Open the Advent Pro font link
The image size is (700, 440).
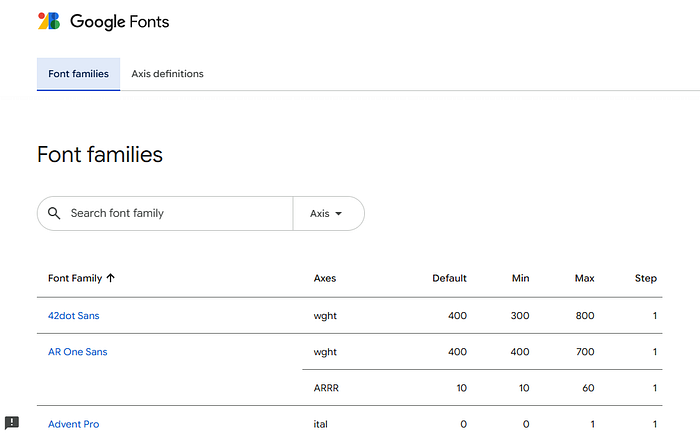coord(74,424)
